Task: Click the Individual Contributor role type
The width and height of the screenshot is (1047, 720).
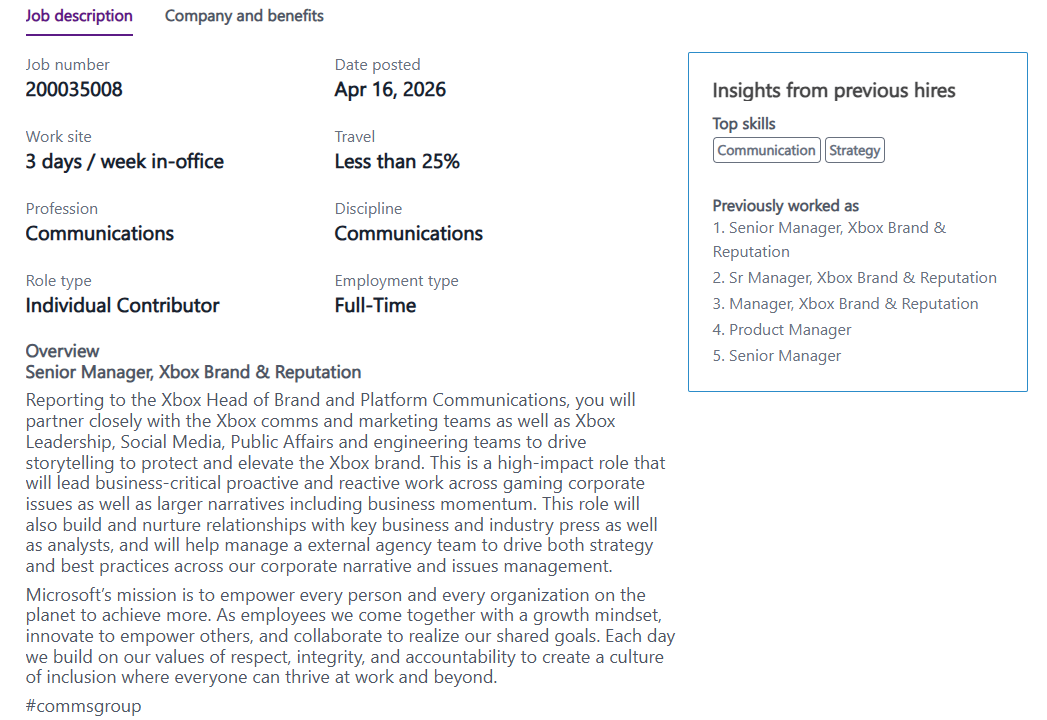Action: point(122,306)
